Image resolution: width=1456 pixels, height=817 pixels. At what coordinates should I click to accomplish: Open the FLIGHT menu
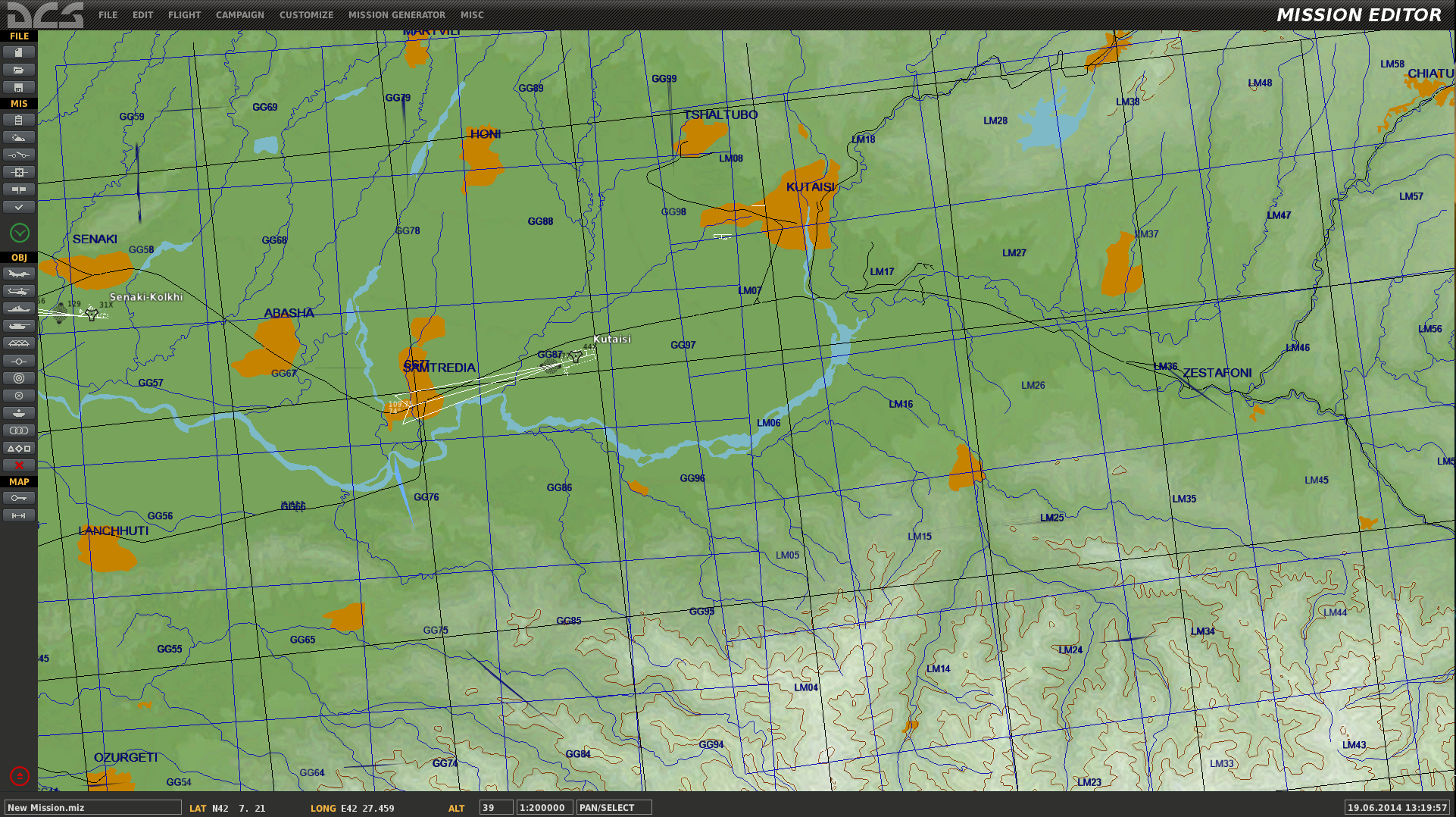click(185, 15)
